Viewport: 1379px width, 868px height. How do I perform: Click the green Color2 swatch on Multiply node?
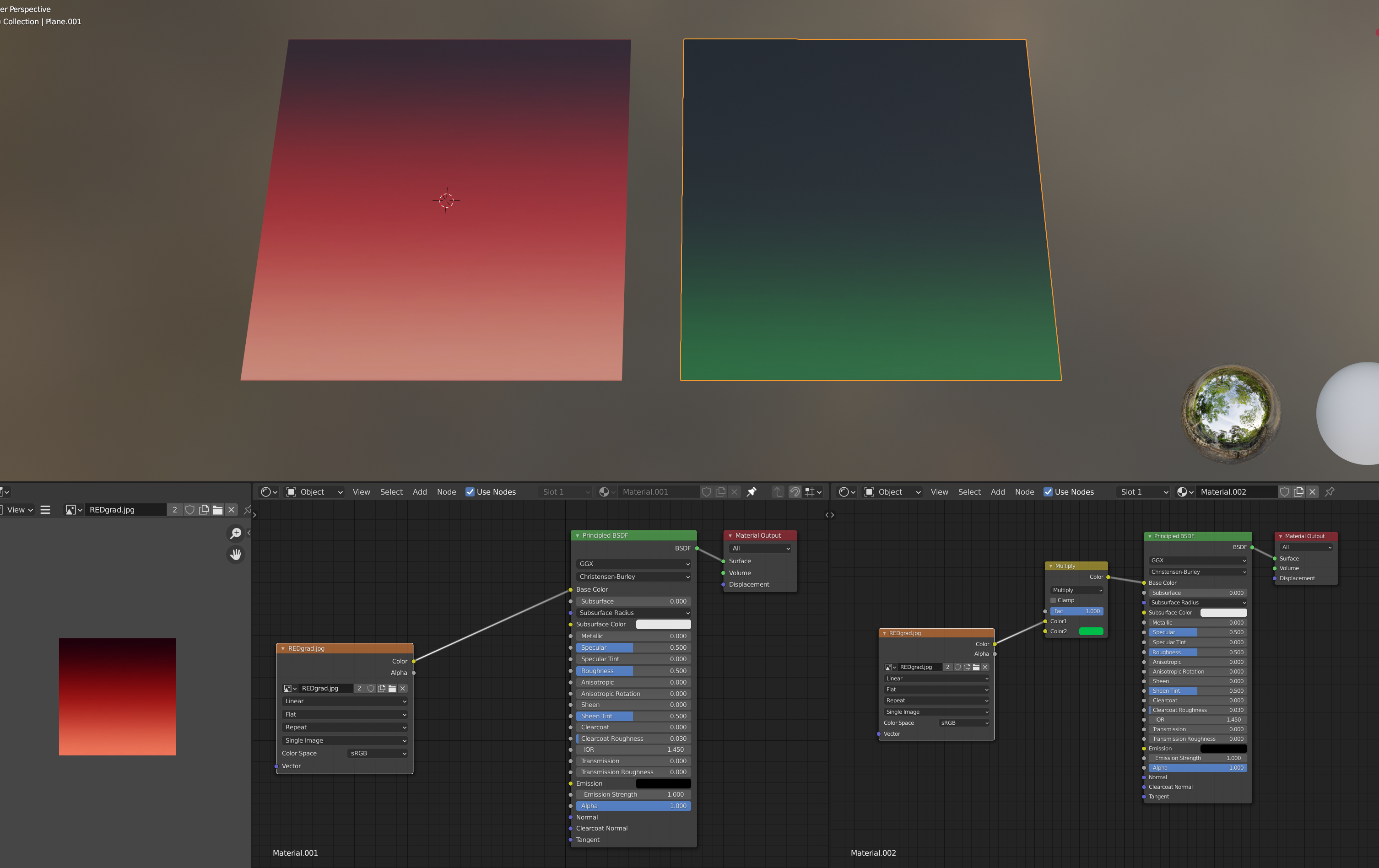click(x=1090, y=631)
